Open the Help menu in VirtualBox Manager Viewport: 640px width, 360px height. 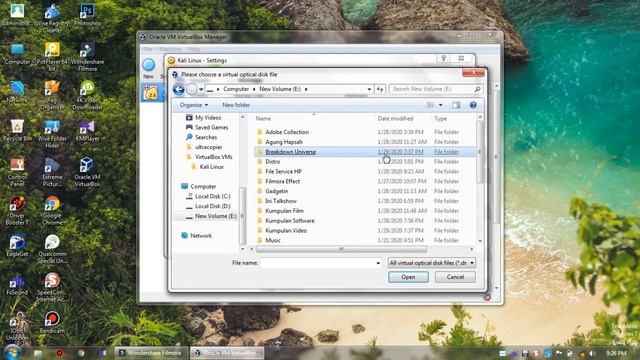[194, 49]
